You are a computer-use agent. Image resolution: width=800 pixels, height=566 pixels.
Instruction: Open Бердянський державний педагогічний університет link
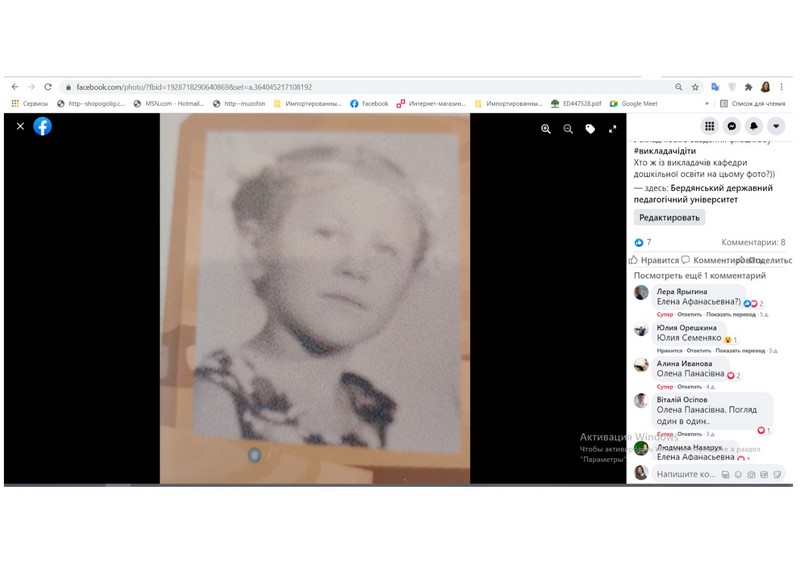click(x=703, y=193)
